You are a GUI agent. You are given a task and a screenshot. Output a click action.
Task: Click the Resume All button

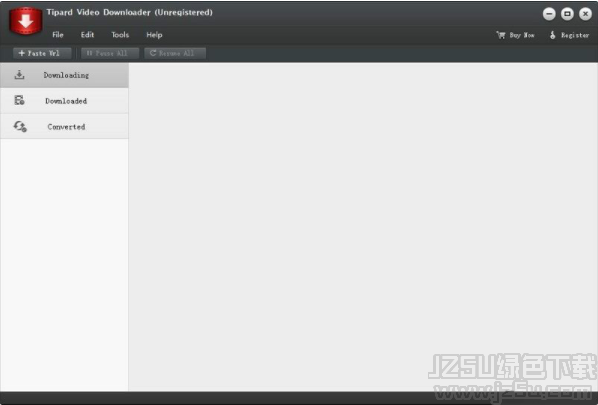coord(175,53)
